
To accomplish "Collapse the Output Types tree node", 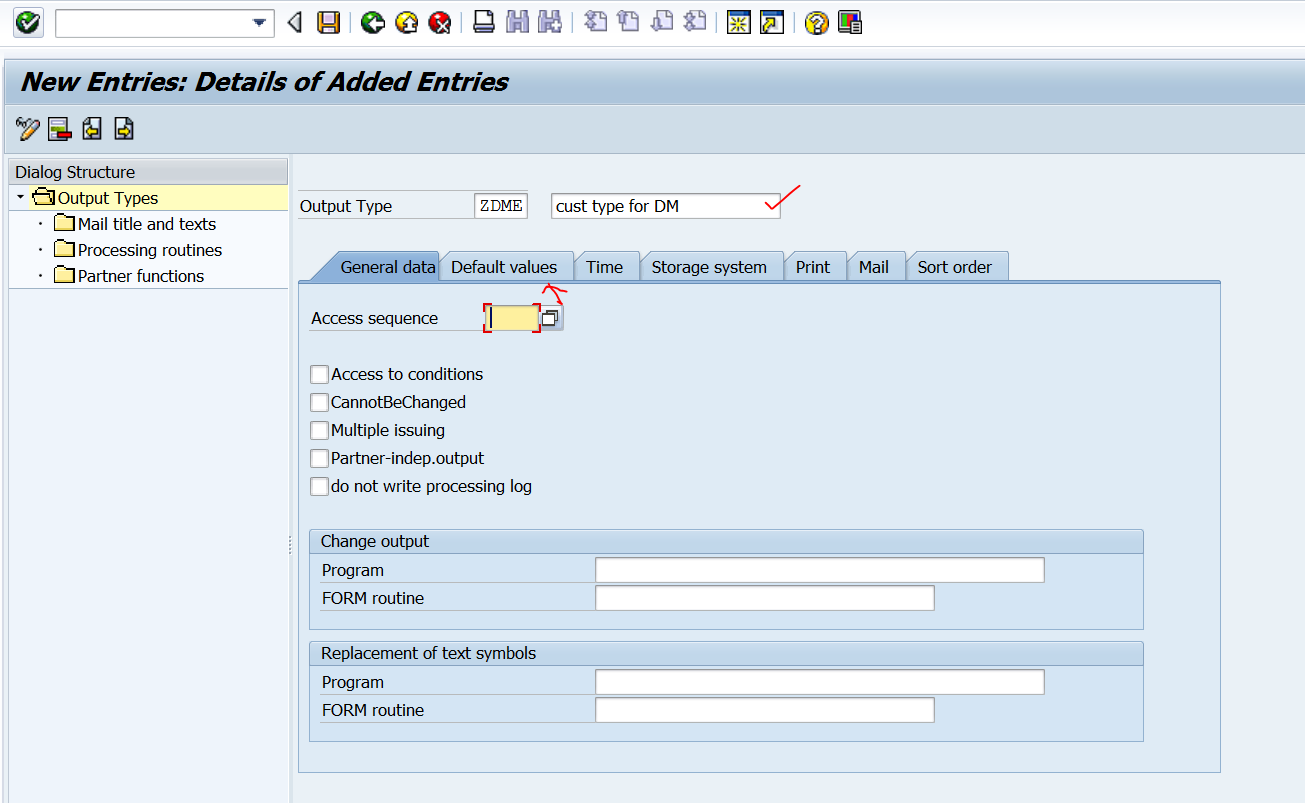I will click(18, 197).
